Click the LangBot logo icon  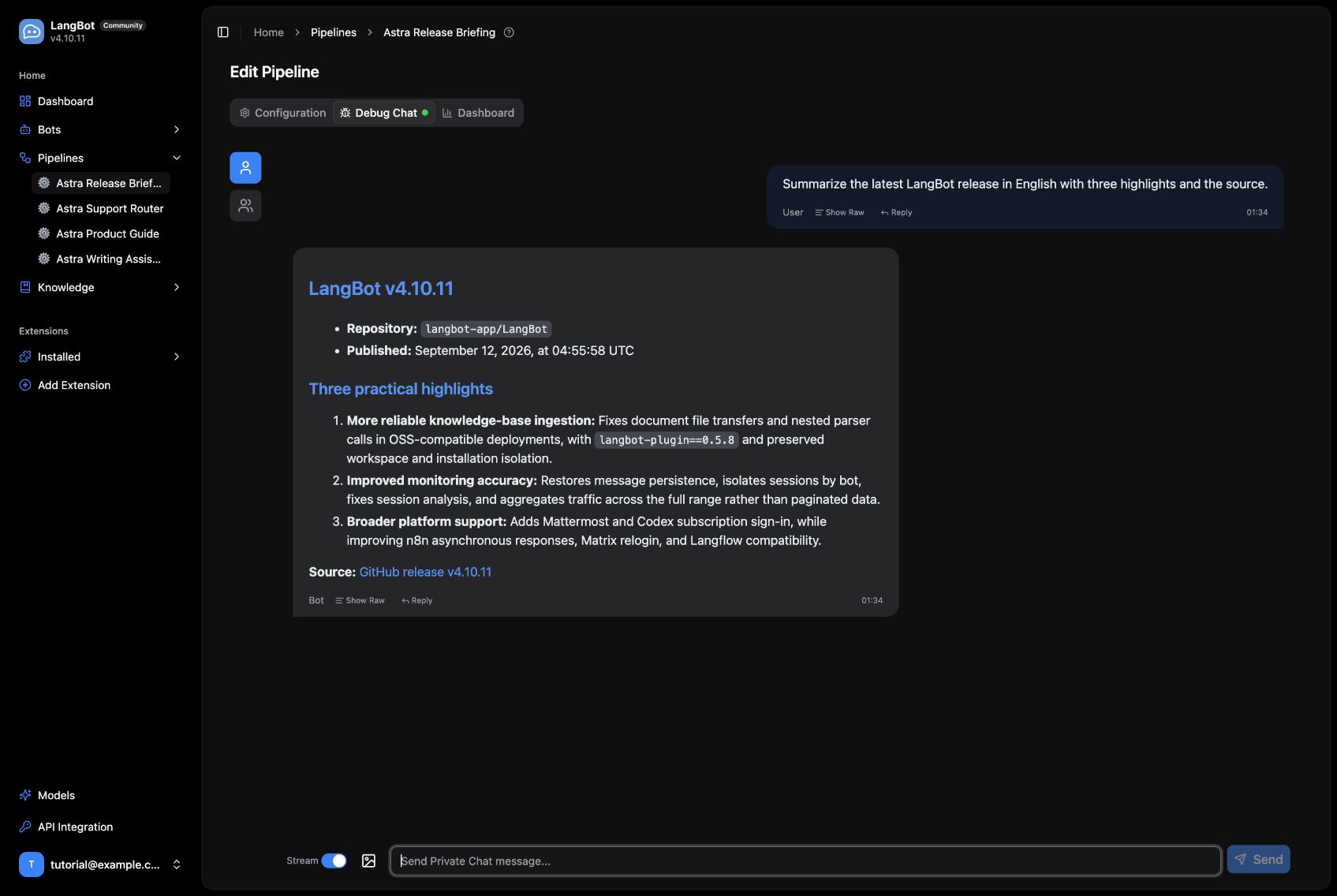click(32, 32)
